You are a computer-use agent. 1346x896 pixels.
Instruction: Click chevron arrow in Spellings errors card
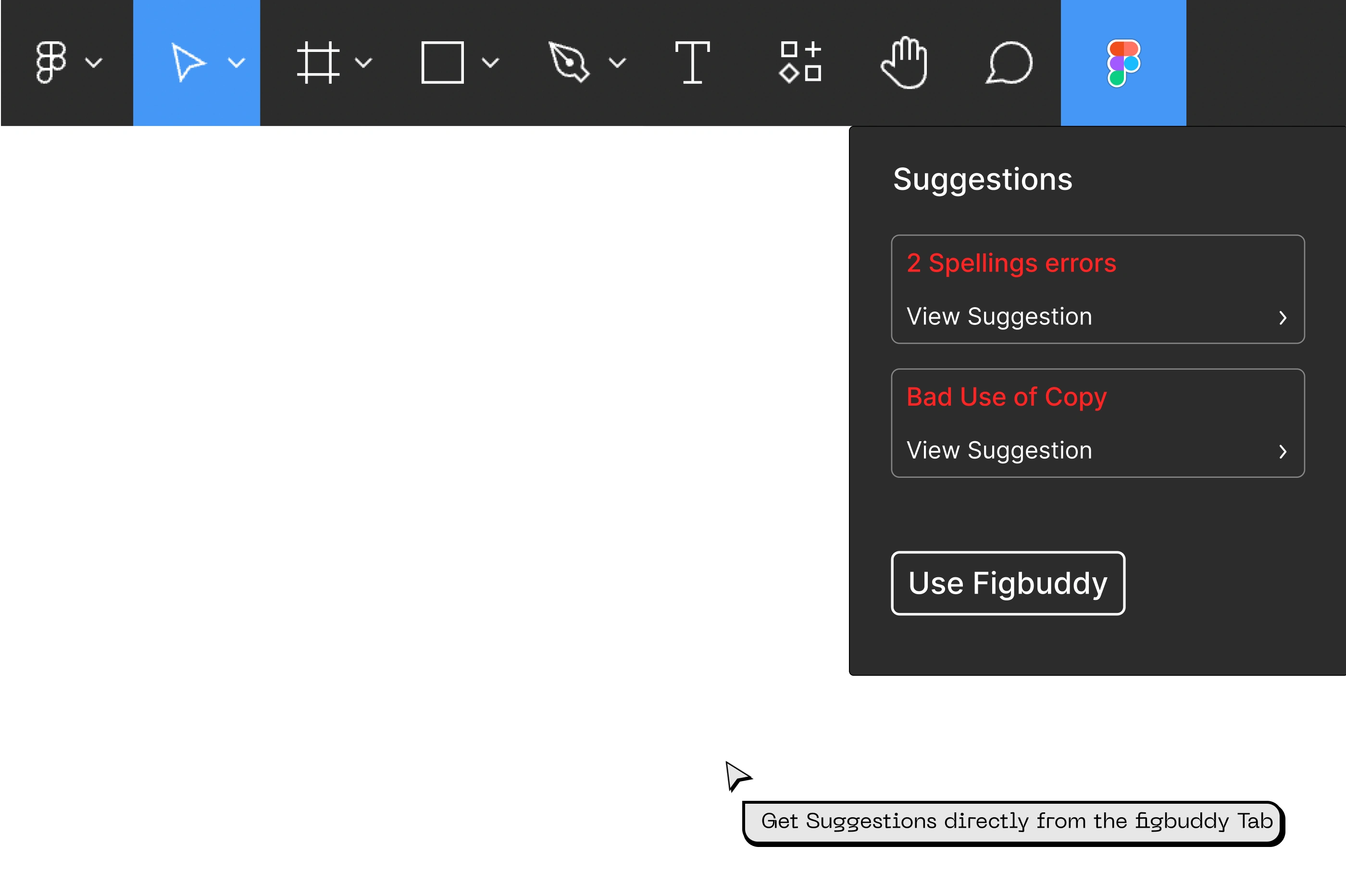pos(1283,318)
